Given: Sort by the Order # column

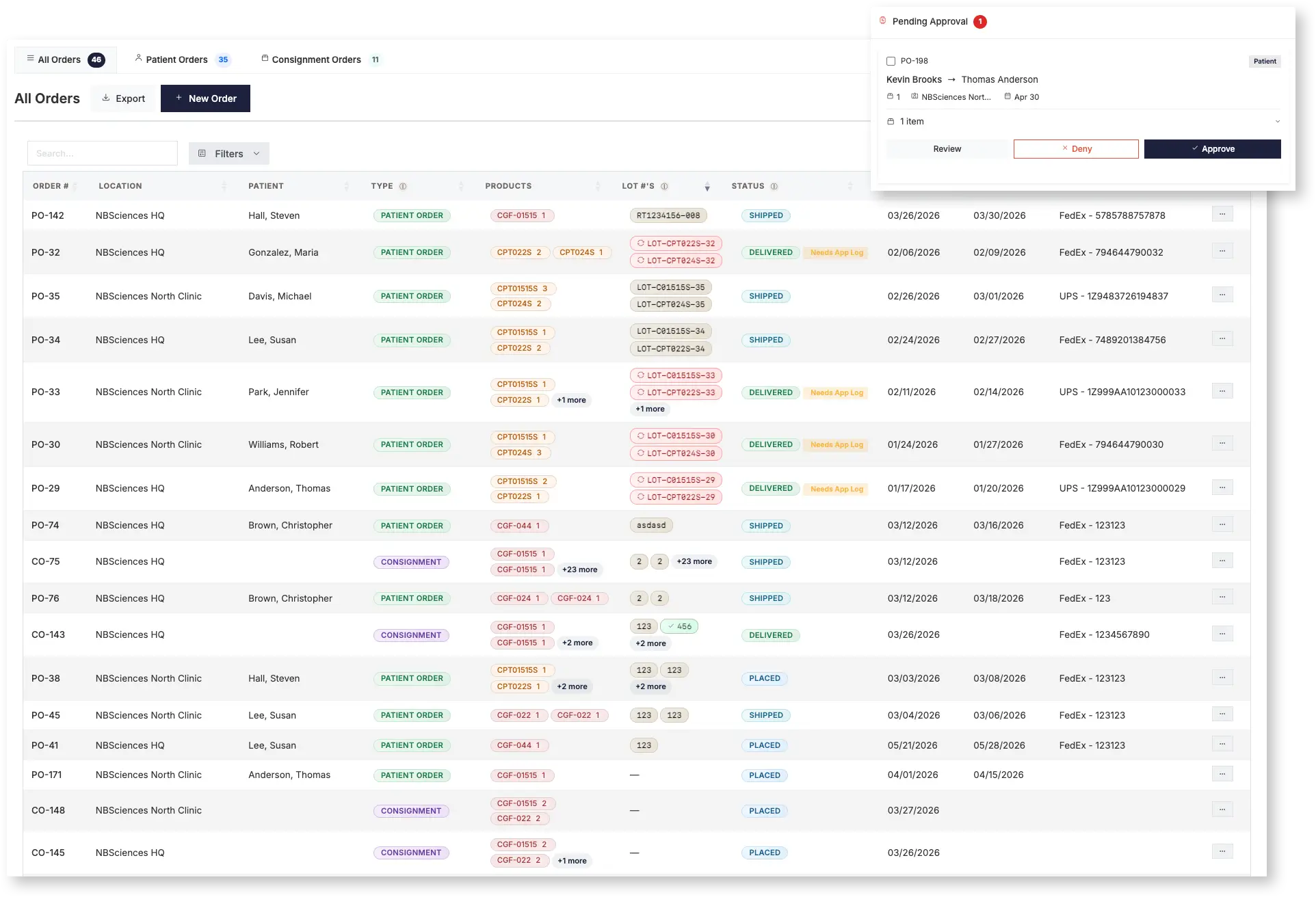Looking at the screenshot, I should pyautogui.click(x=74, y=187).
